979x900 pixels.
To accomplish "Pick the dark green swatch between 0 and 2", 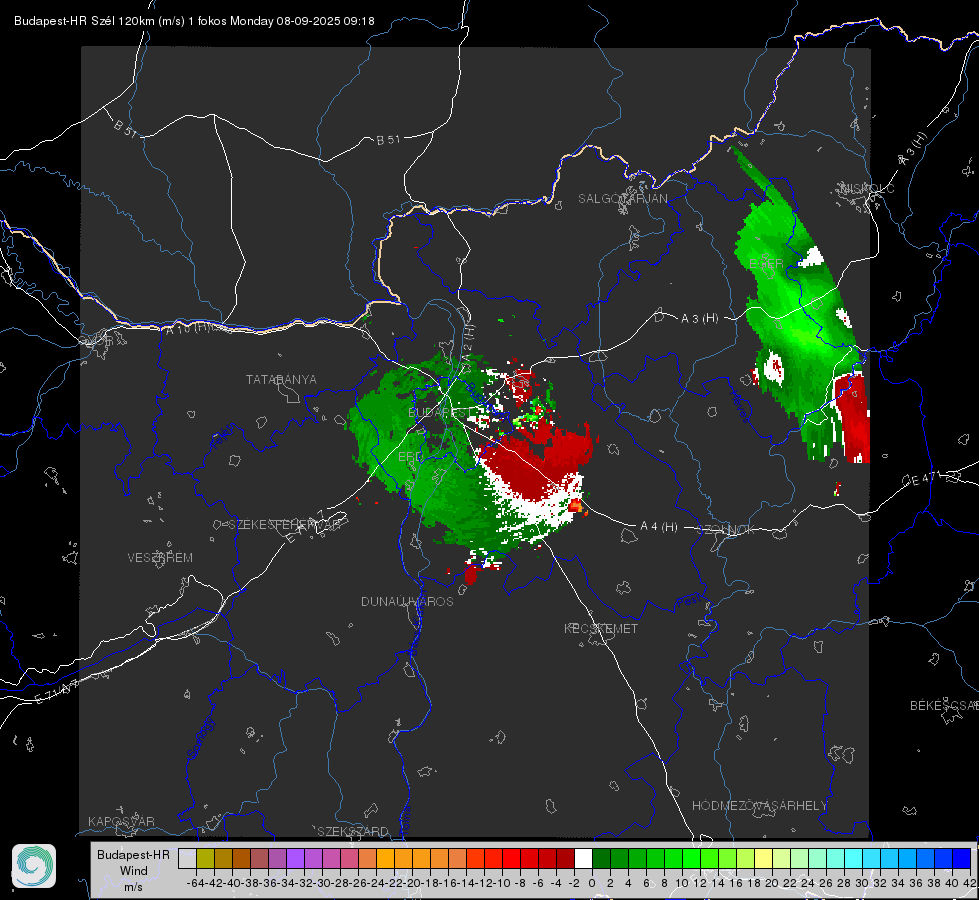I will [601, 858].
